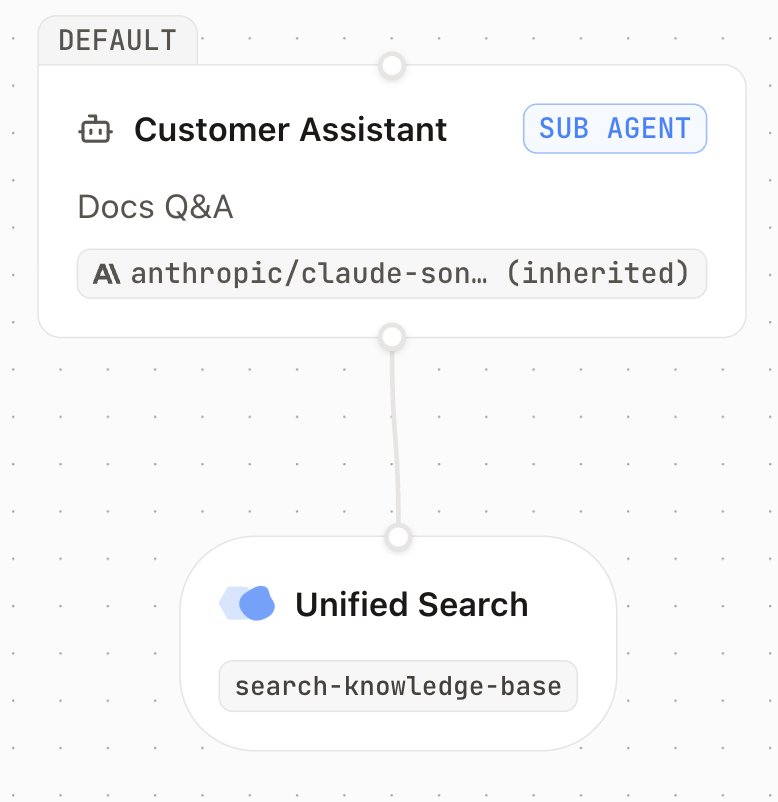Click the Anthropic logo in model chip
This screenshot has width=778, height=802.
point(106,274)
